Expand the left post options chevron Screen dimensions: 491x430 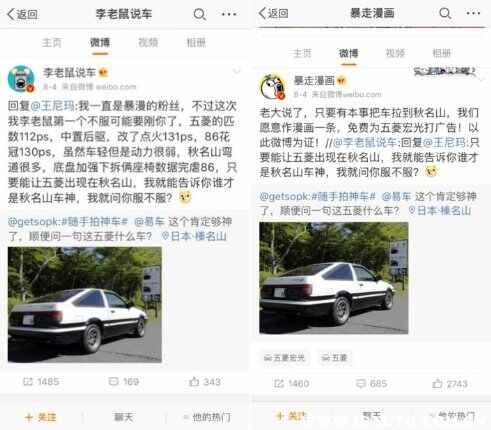tap(237, 71)
